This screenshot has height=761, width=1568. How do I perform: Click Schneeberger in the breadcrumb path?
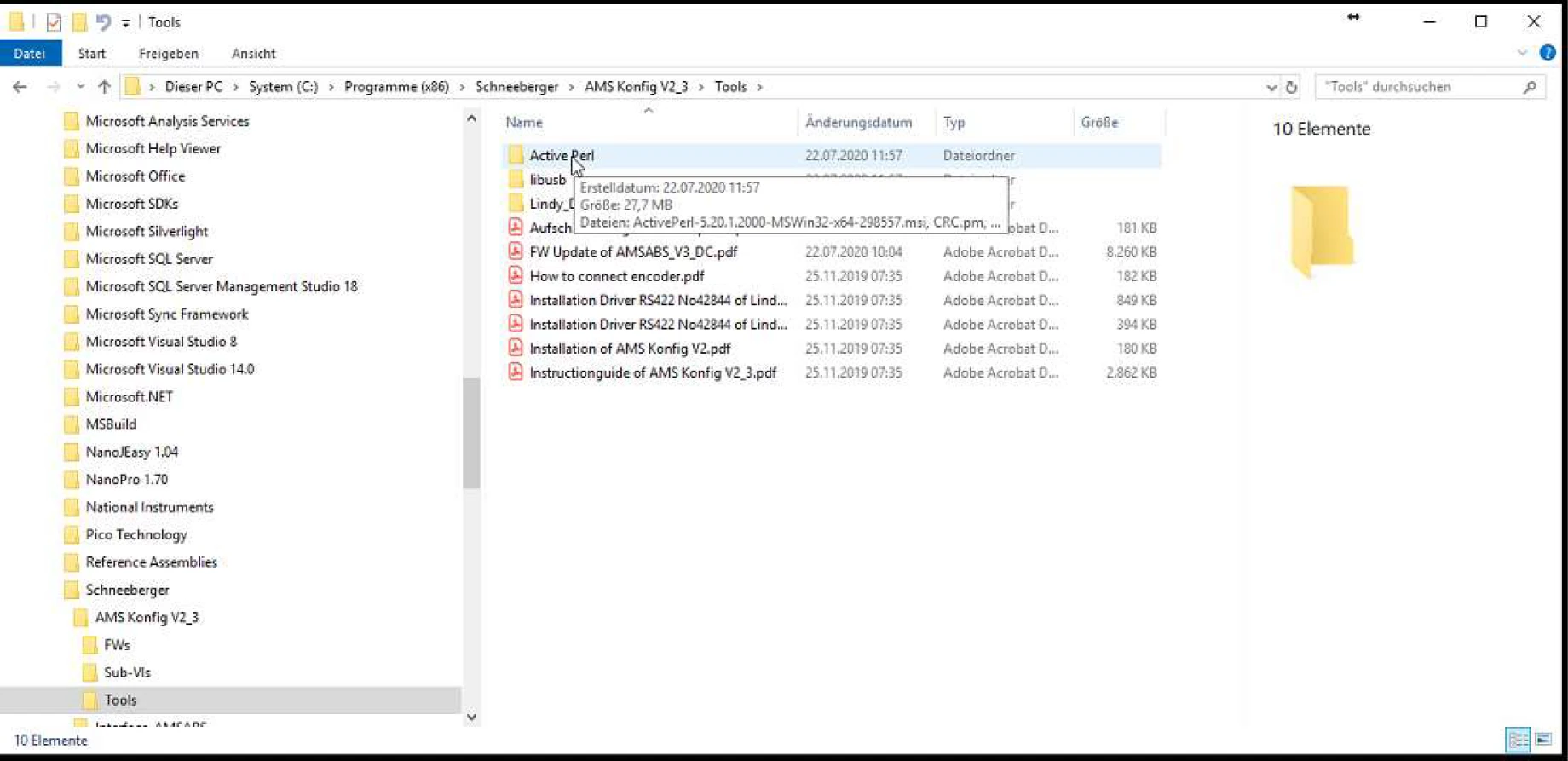516,87
